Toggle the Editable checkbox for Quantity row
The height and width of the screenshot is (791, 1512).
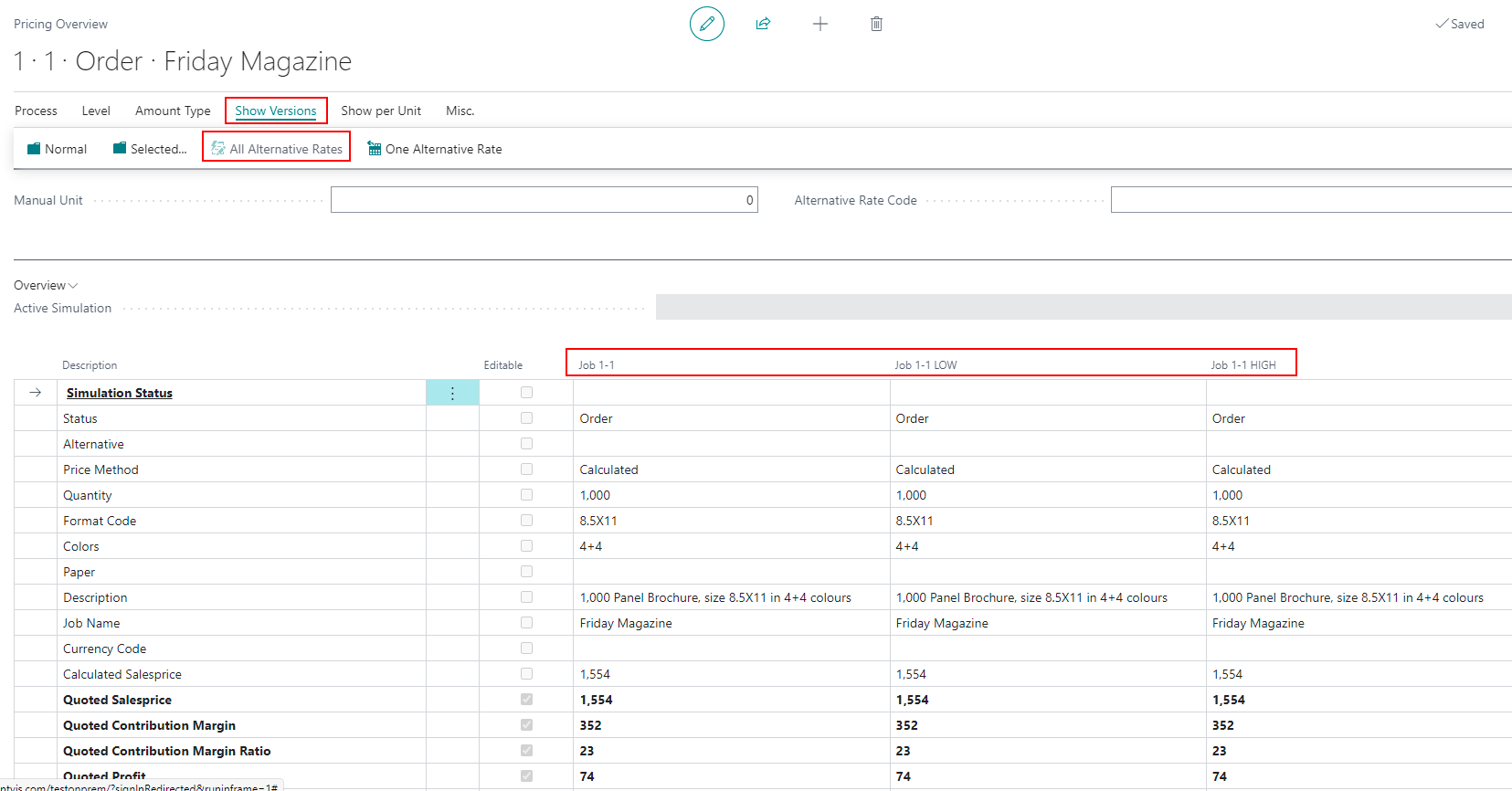526,495
